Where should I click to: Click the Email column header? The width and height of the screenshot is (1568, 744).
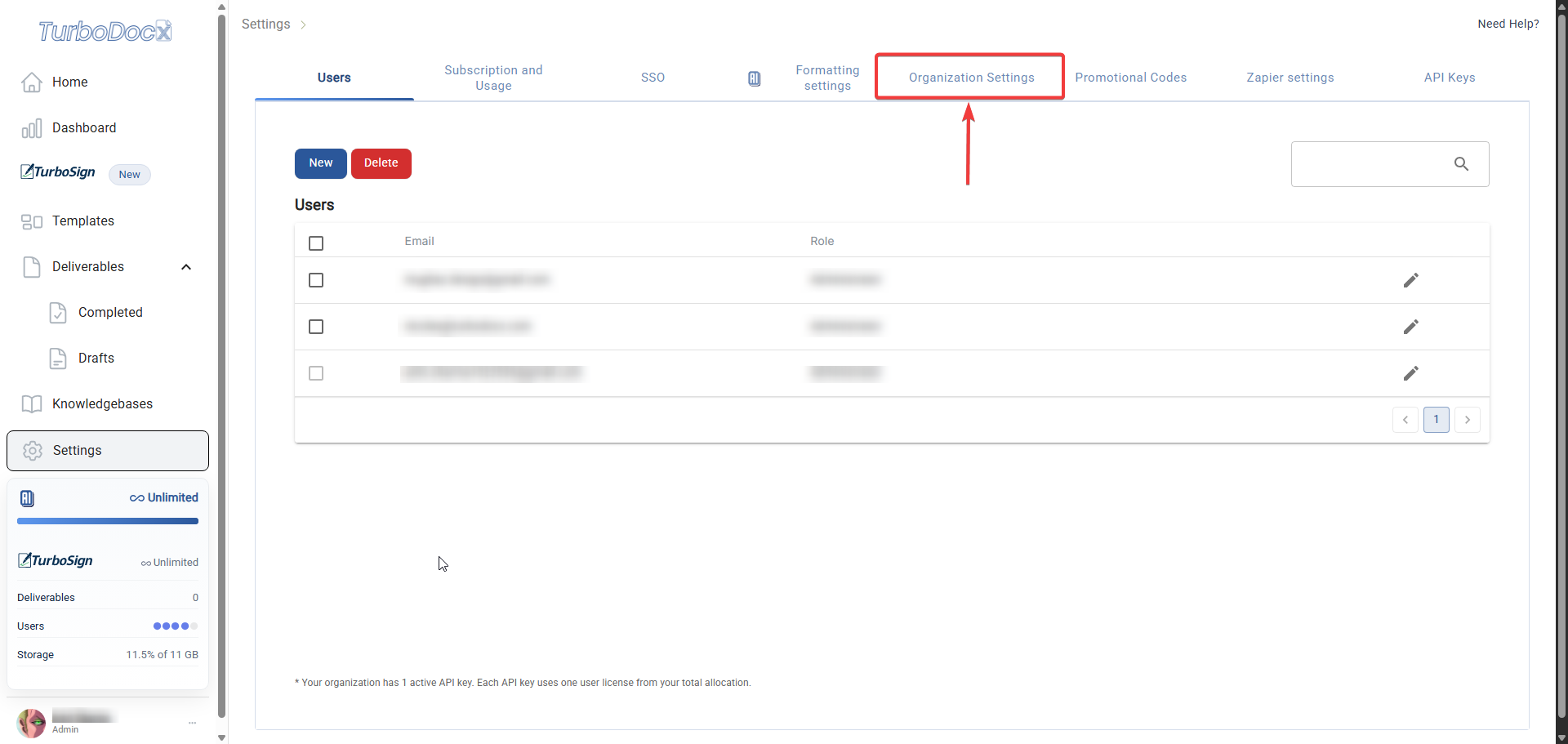pyautogui.click(x=419, y=241)
